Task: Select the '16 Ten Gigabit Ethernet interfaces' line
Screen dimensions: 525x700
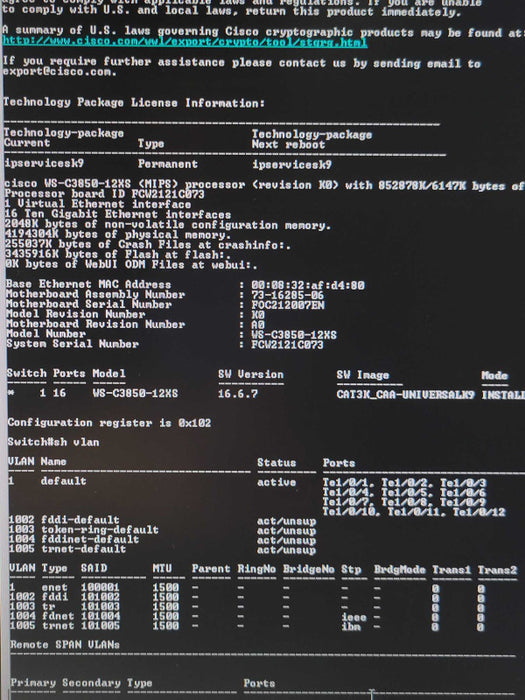Action: pos(118,215)
